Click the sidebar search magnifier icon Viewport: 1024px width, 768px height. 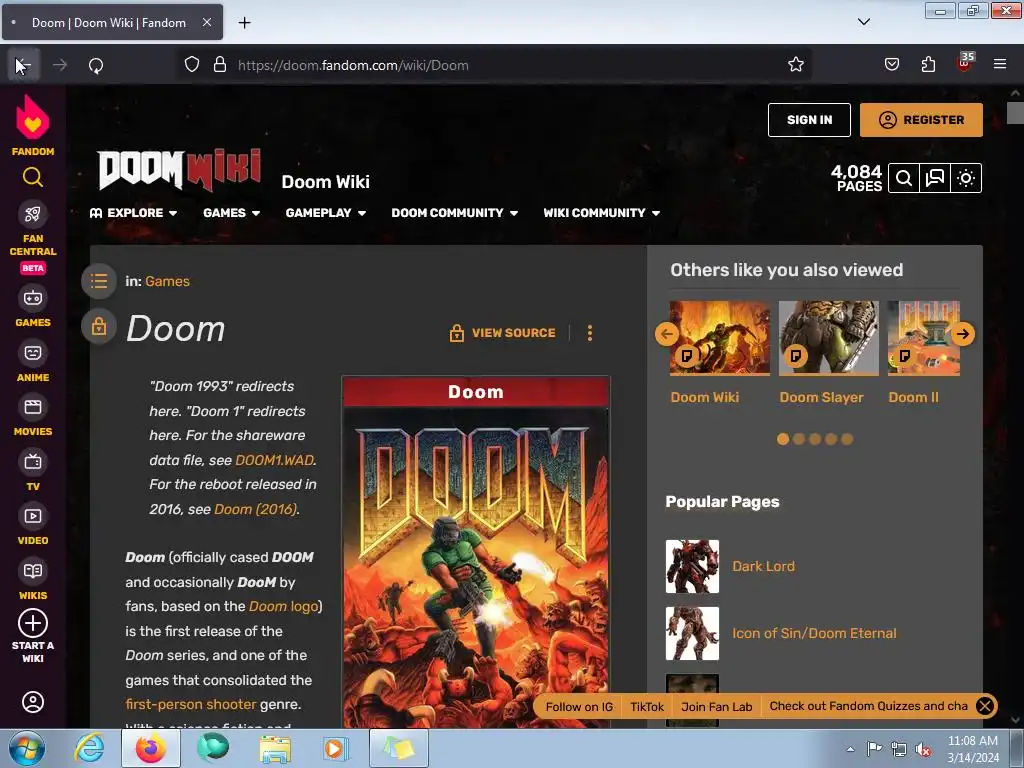coord(33,177)
